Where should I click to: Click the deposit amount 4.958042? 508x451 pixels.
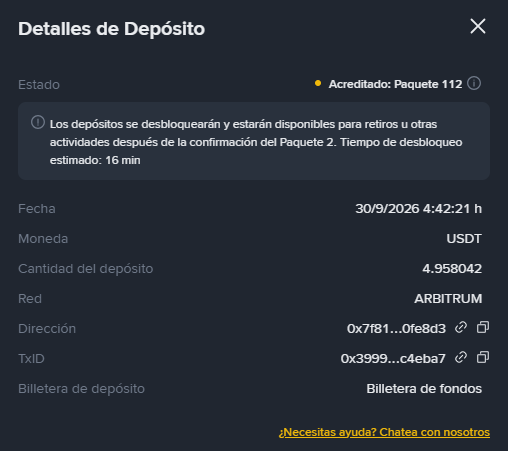click(452, 269)
